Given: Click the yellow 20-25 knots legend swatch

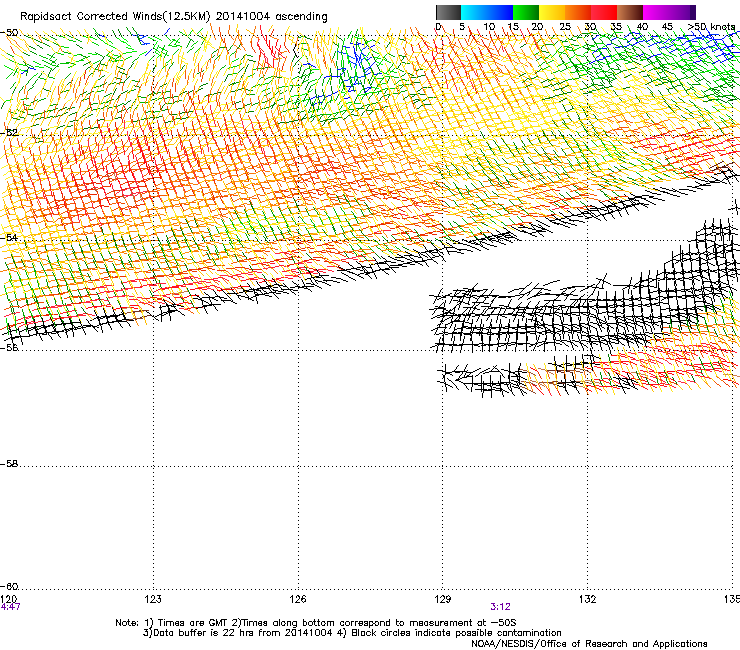Looking at the screenshot, I should coord(552,12).
